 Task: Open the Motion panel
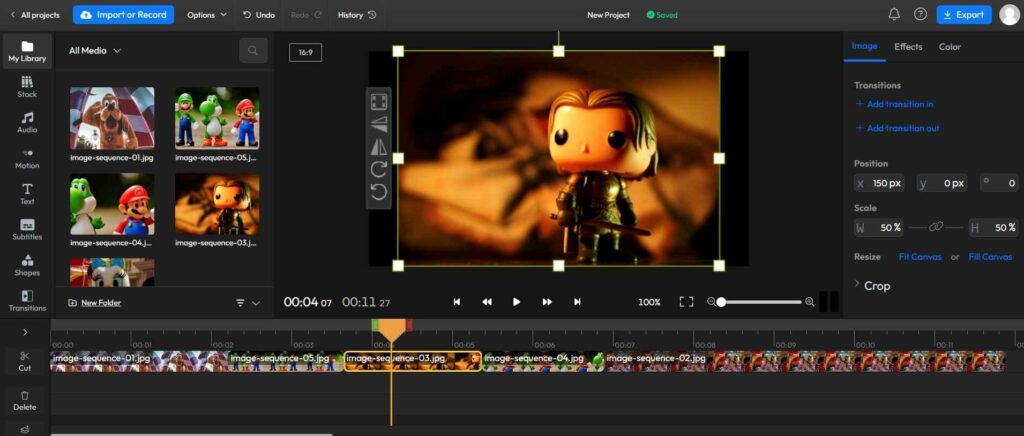(27, 159)
